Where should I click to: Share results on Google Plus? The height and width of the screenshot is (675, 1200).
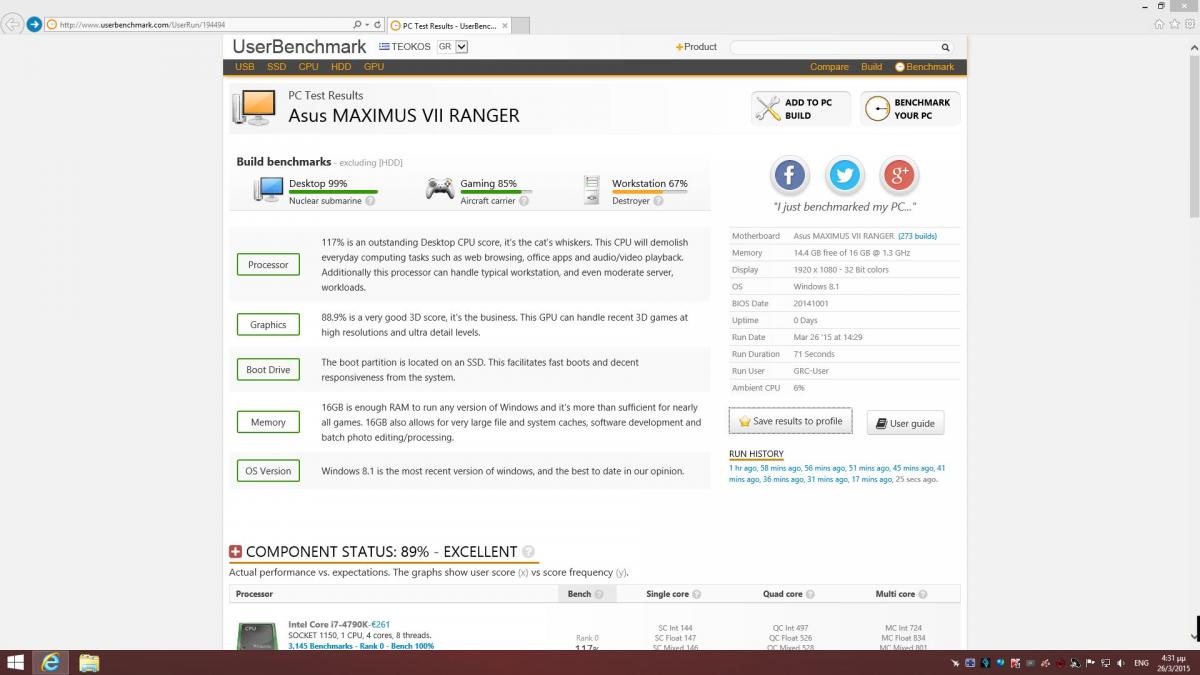point(899,176)
